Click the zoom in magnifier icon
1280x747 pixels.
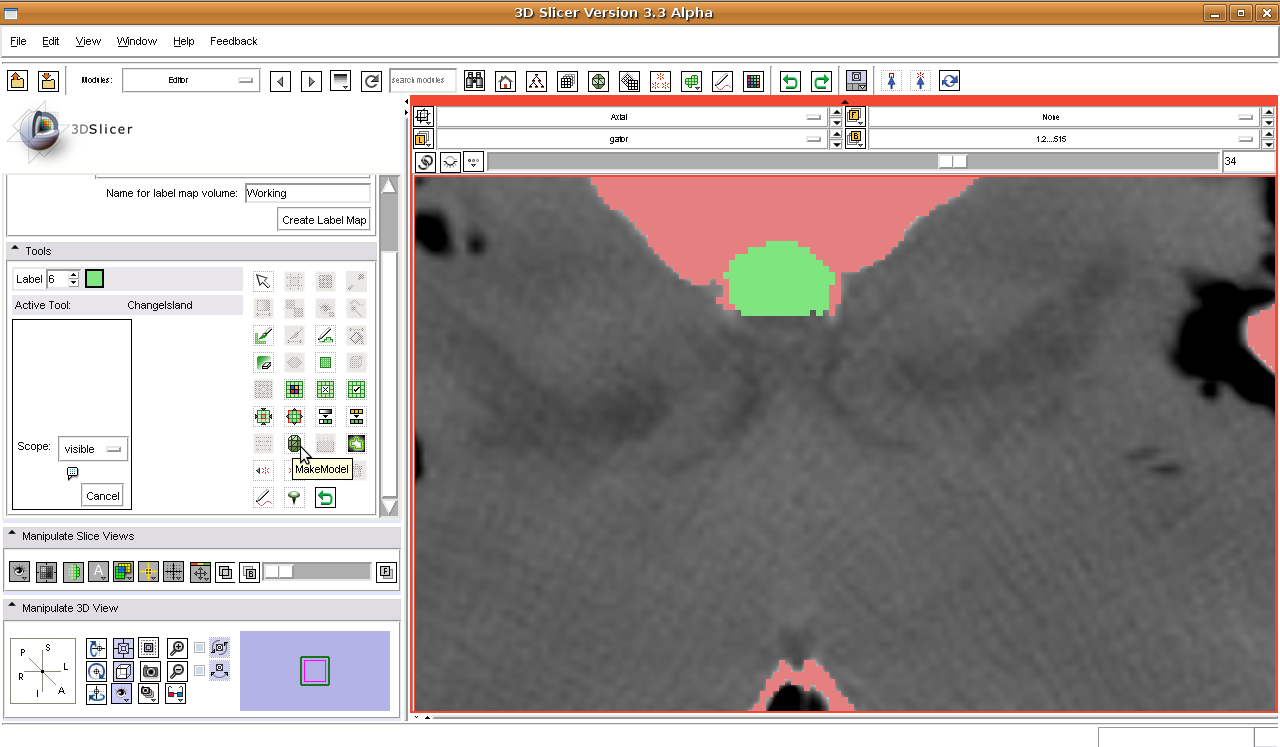[x=176, y=648]
